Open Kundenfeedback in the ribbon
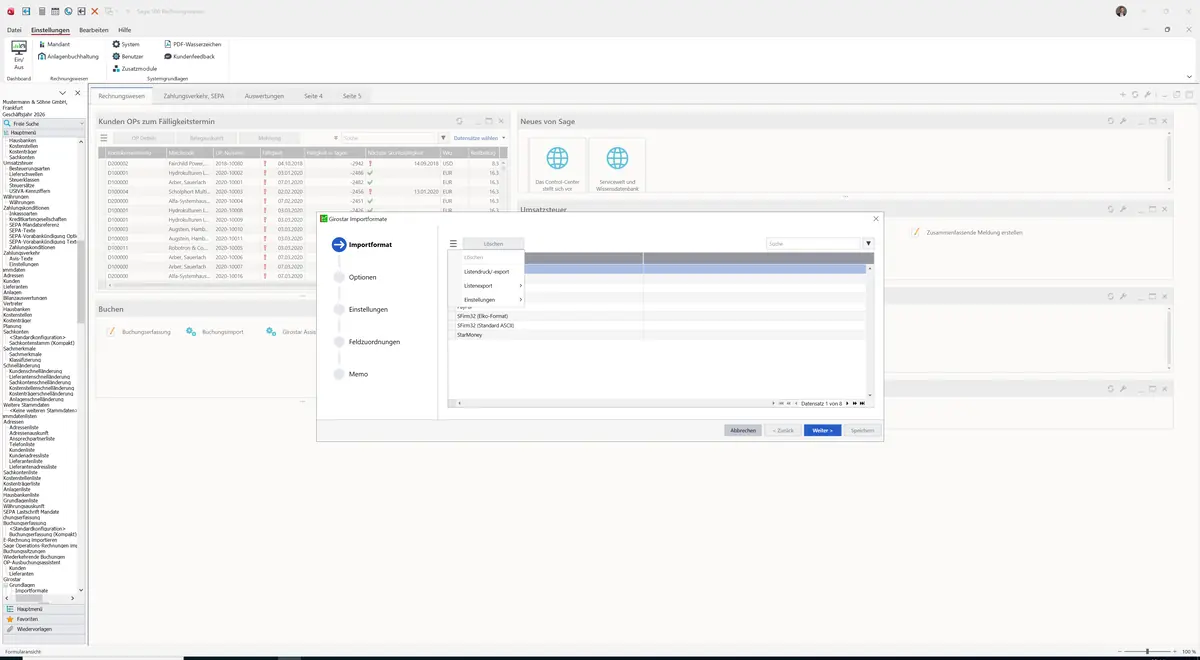This screenshot has width=1200, height=660. tap(189, 56)
